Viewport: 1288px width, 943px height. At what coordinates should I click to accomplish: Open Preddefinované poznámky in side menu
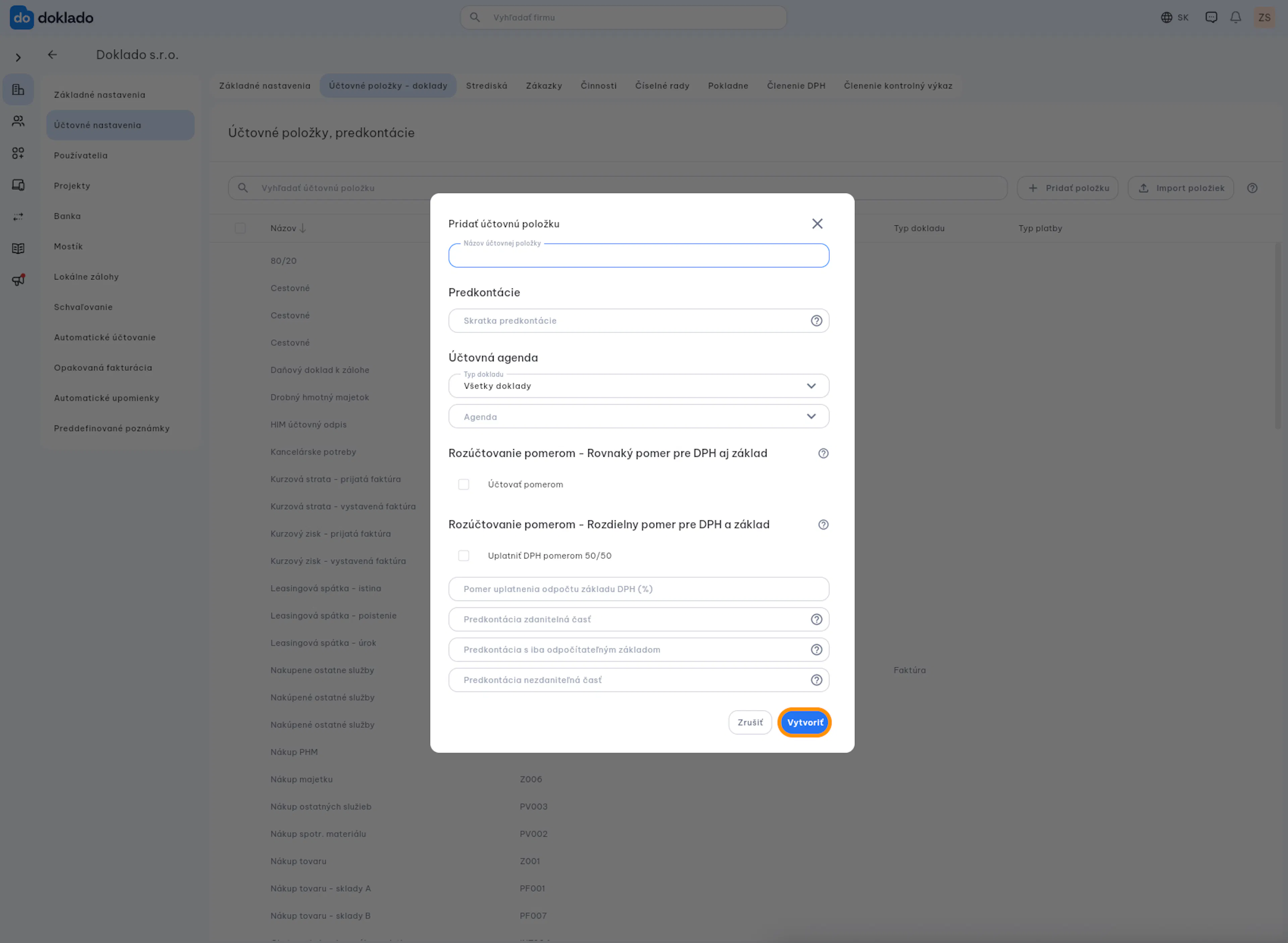pos(120,428)
